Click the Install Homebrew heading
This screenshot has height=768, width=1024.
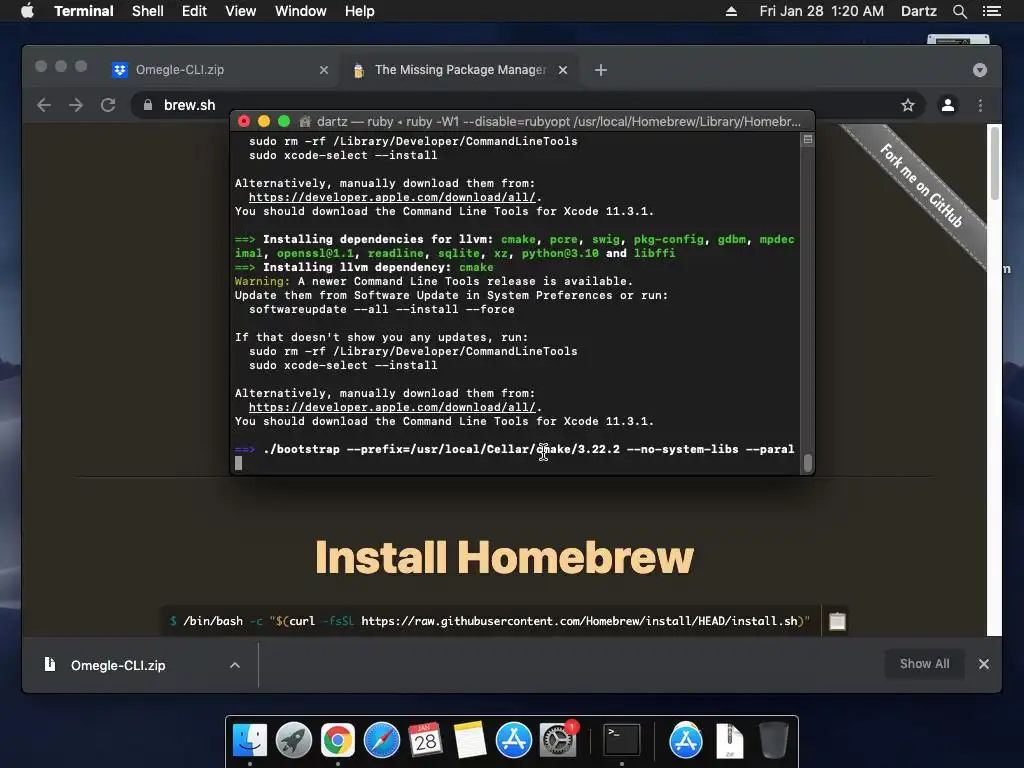[x=504, y=557]
